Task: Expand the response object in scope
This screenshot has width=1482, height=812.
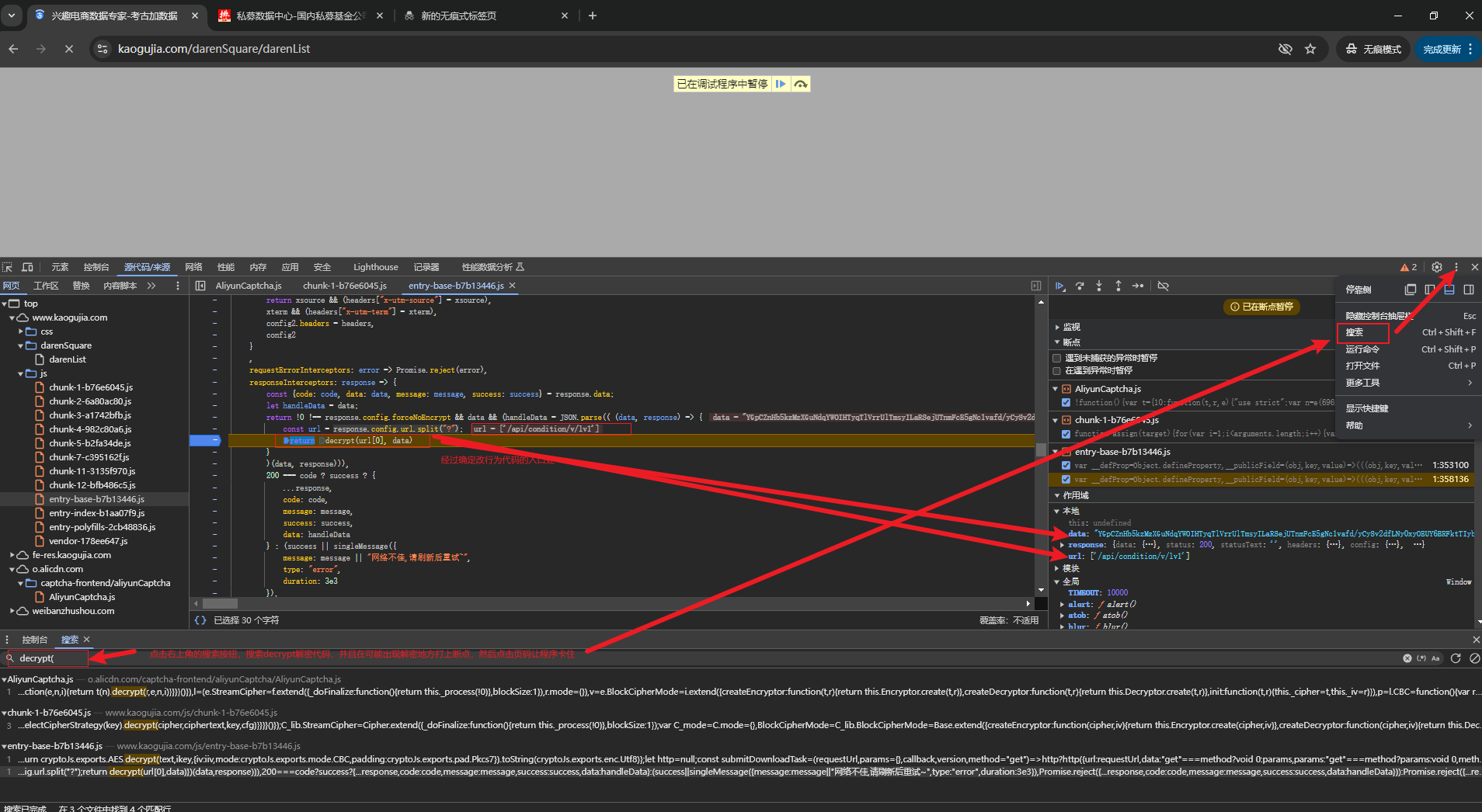Action: click(1063, 545)
